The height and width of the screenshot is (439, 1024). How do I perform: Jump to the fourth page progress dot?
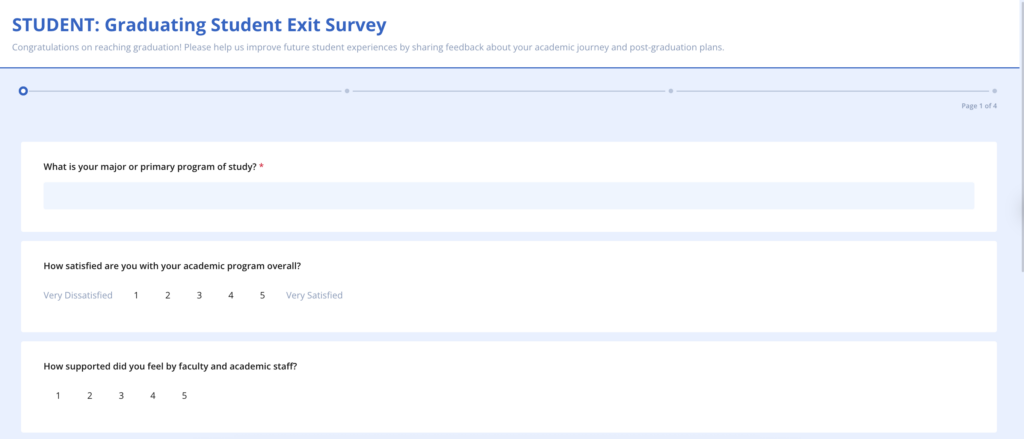(x=995, y=91)
